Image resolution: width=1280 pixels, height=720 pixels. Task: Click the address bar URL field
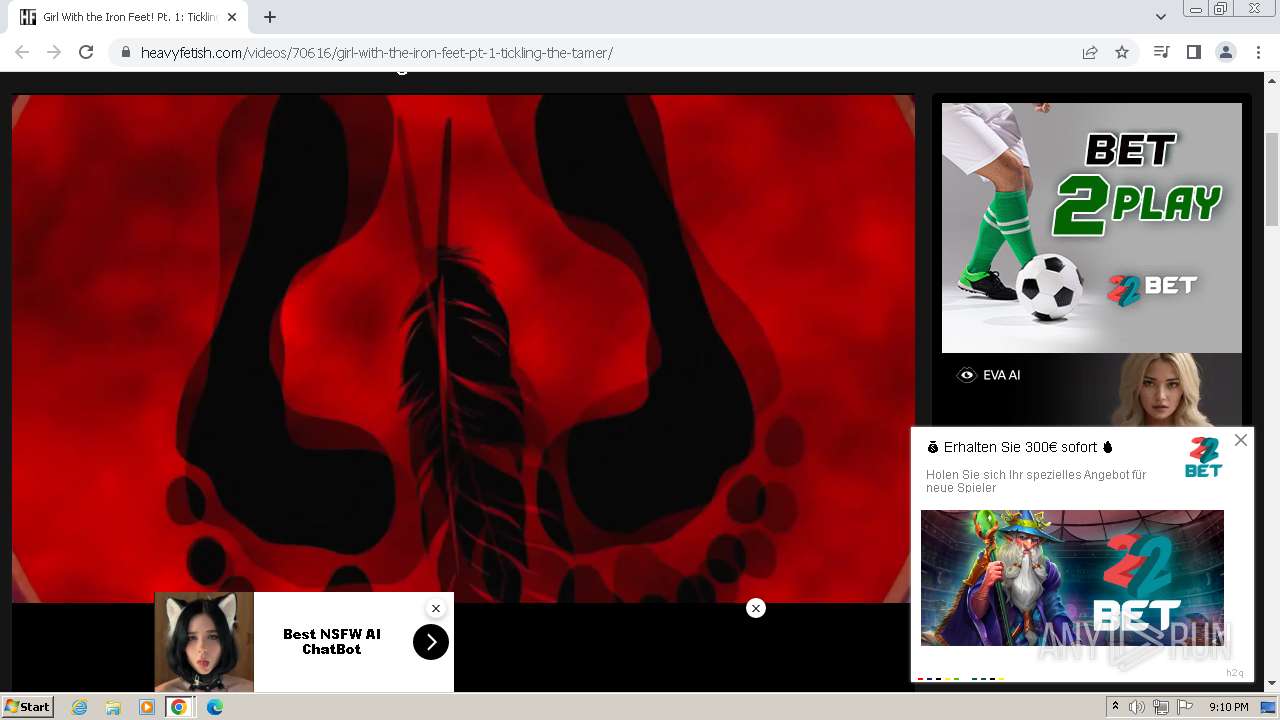(600, 52)
